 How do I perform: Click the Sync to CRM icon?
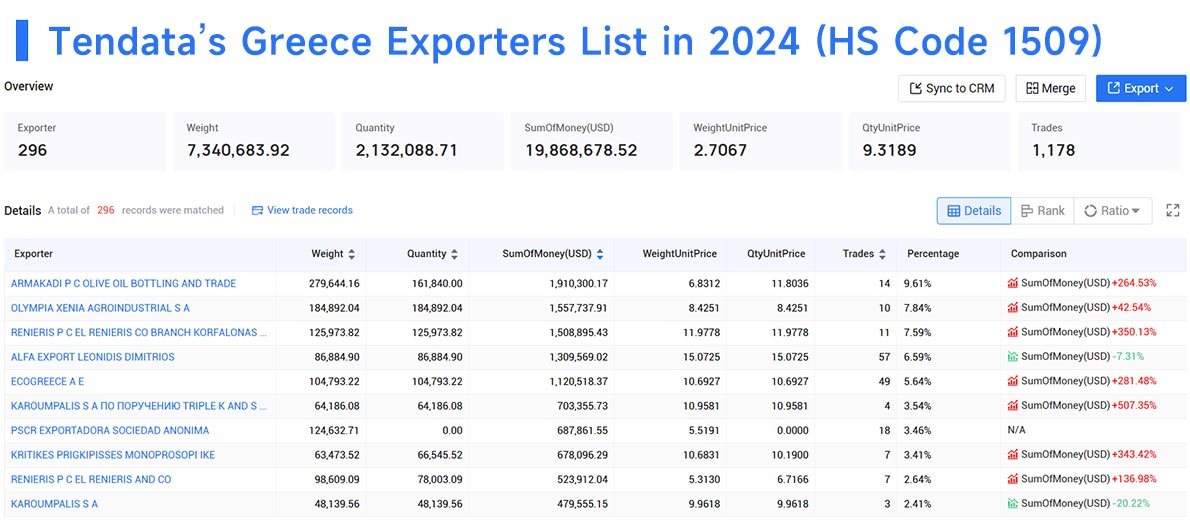click(915, 88)
